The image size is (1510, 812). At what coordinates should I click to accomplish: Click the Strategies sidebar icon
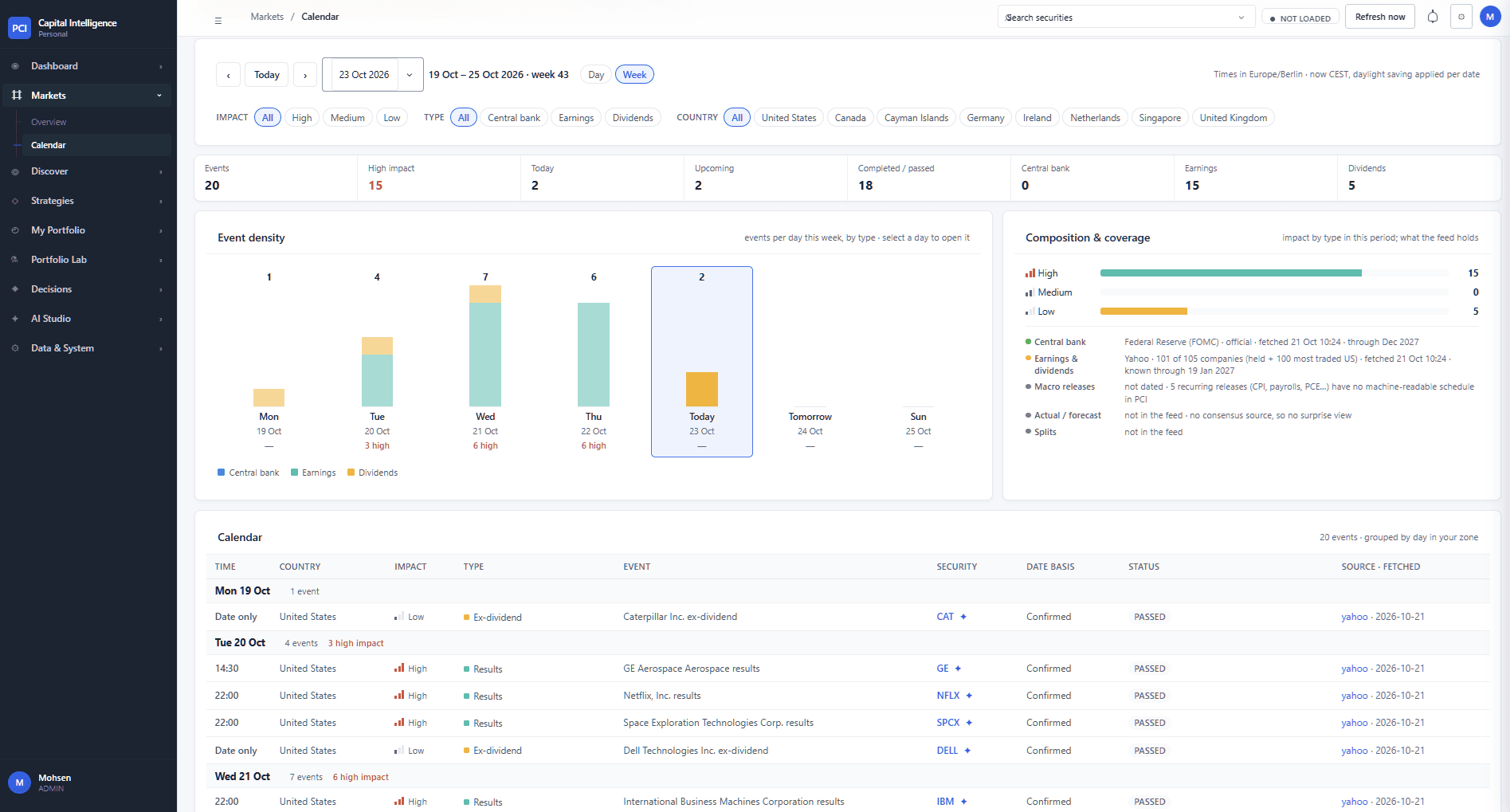pos(15,201)
